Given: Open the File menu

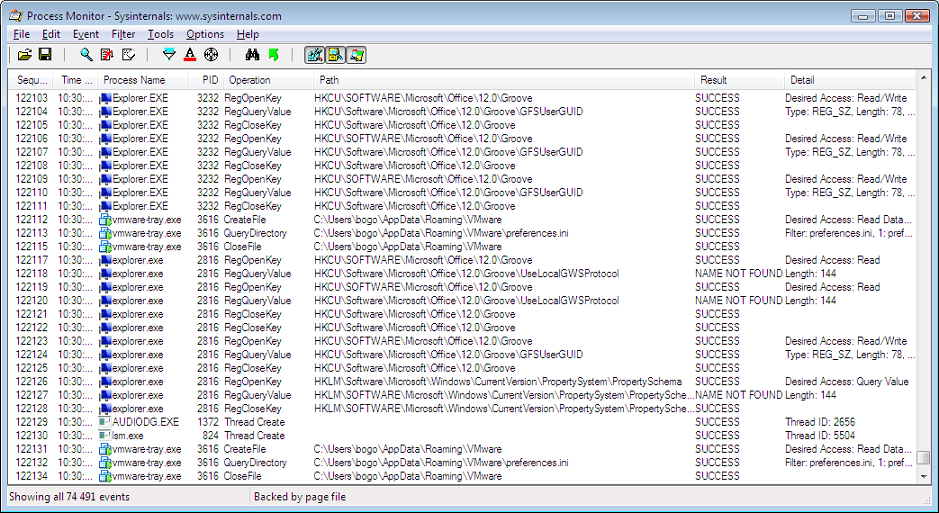Looking at the screenshot, I should coord(21,34).
